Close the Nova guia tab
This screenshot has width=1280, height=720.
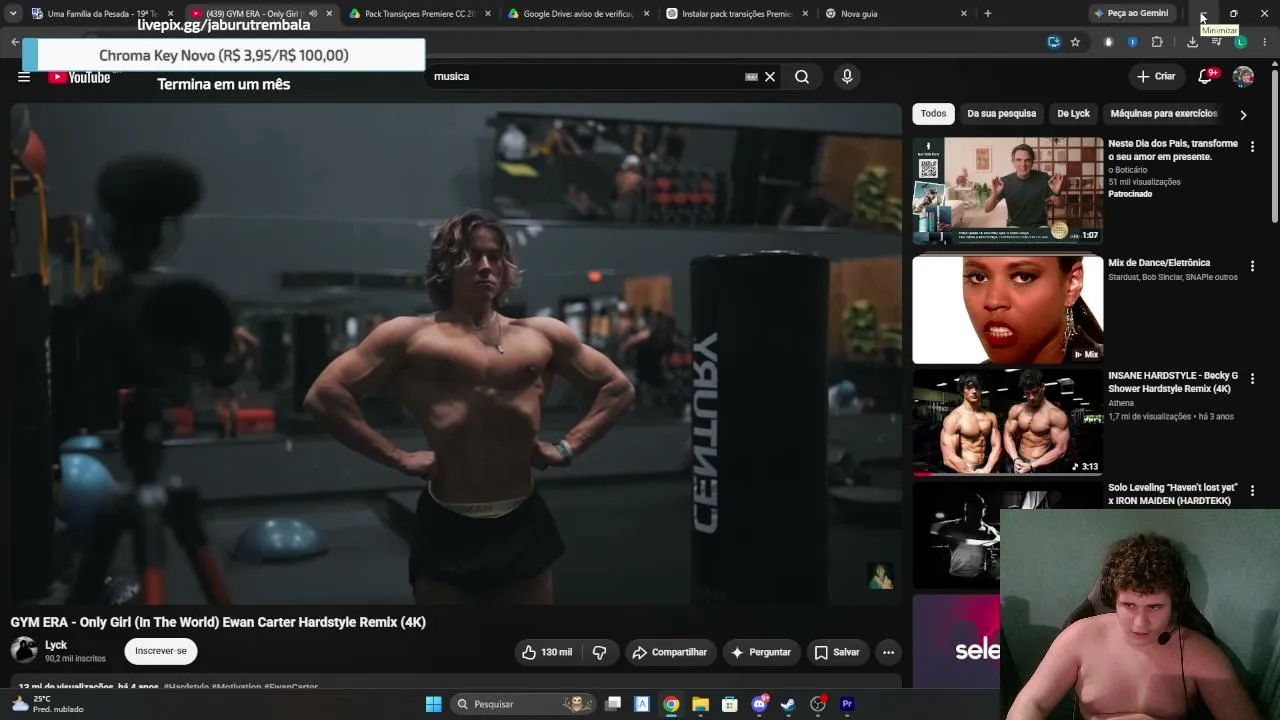pos(964,14)
